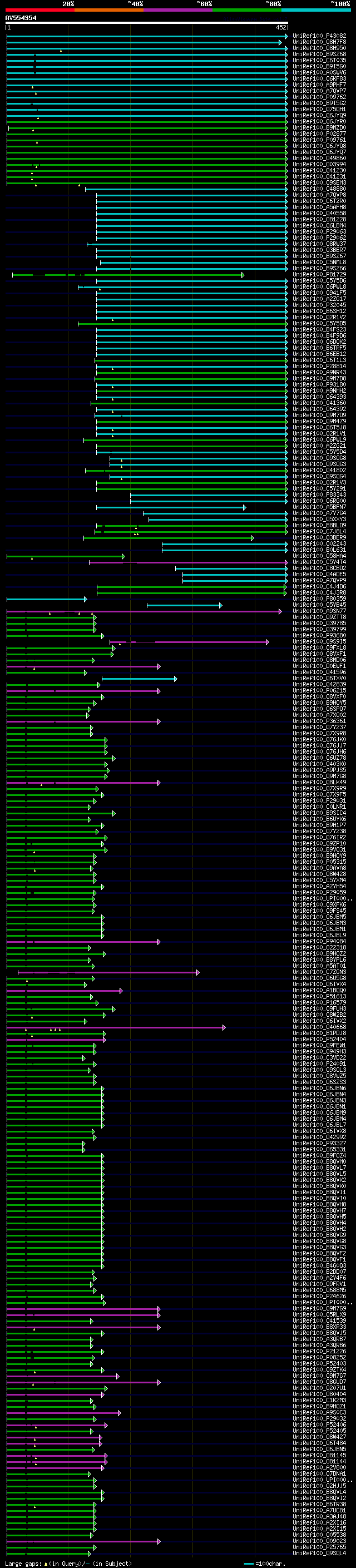The width and height of the screenshot is (356, 1568).
Task: Click label UniRef100_C1K2M3
Action: tap(319, 1400)
